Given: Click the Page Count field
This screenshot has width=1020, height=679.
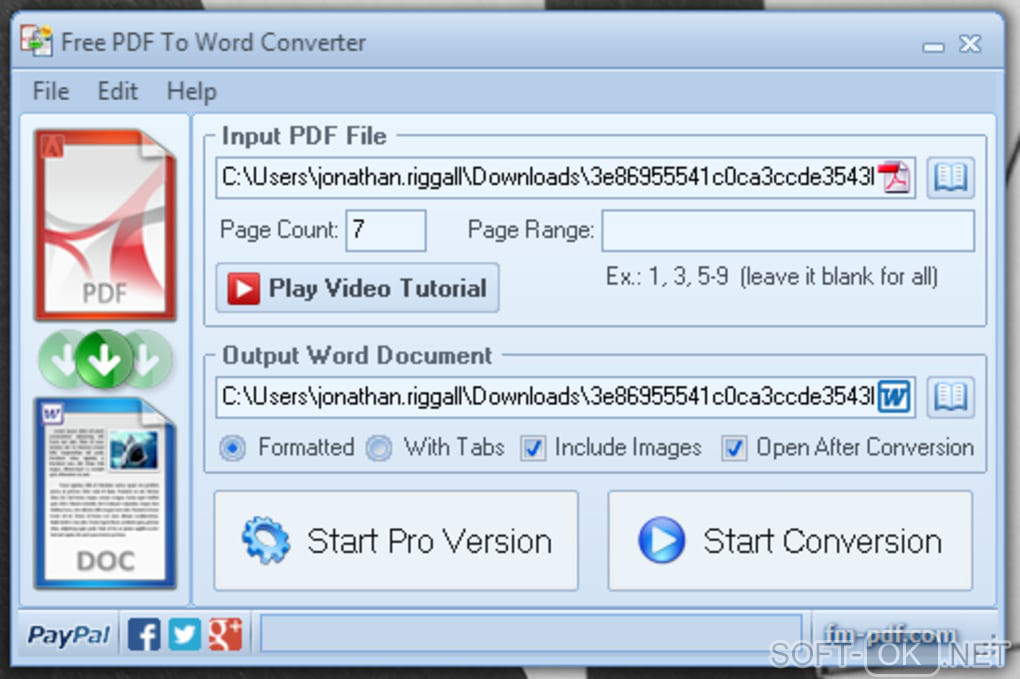Looking at the screenshot, I should pos(386,230).
